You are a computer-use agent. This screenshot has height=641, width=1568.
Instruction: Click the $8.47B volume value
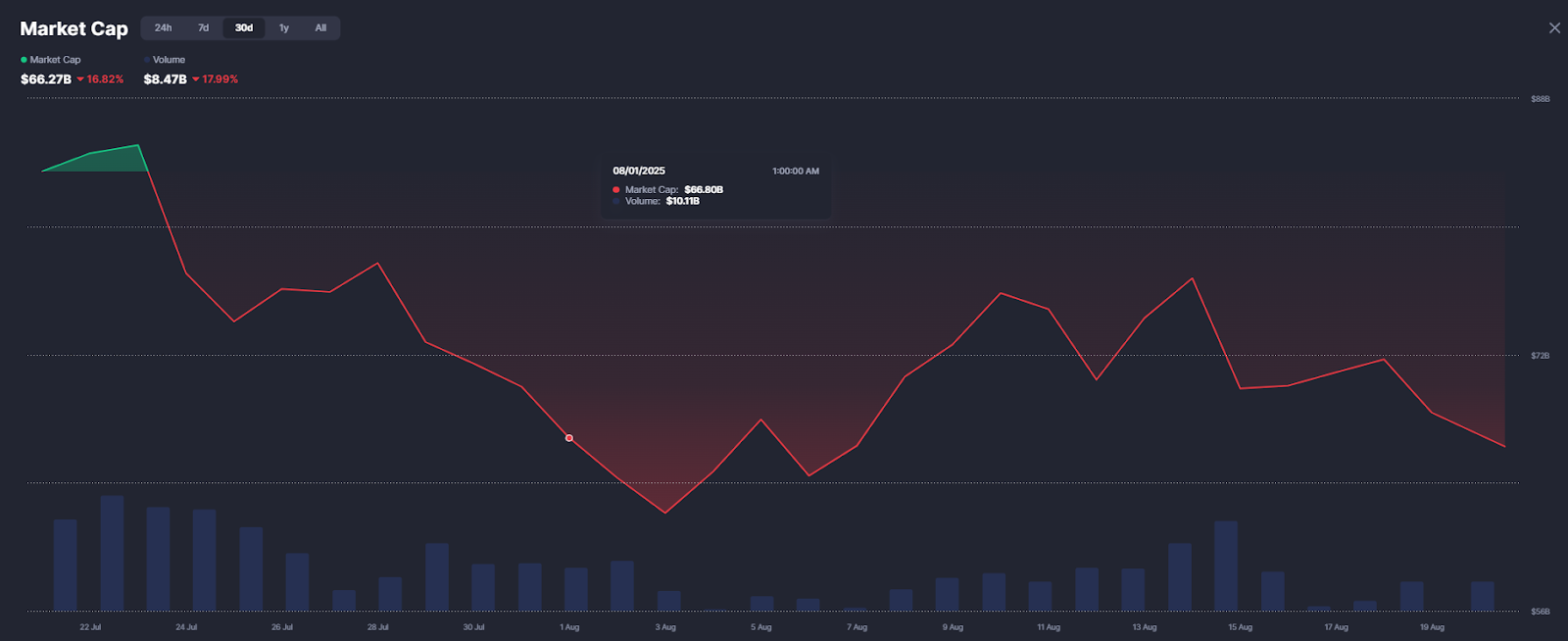click(x=165, y=79)
